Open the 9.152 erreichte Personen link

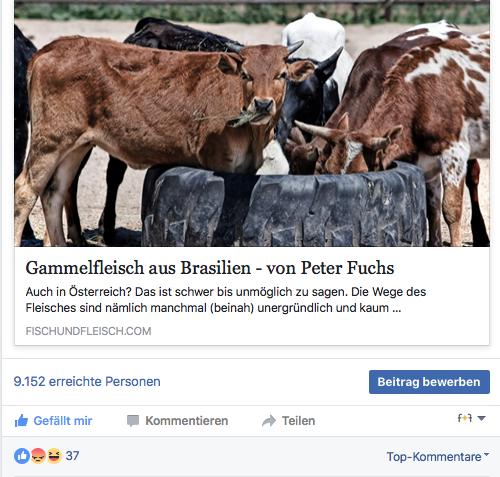point(87,381)
